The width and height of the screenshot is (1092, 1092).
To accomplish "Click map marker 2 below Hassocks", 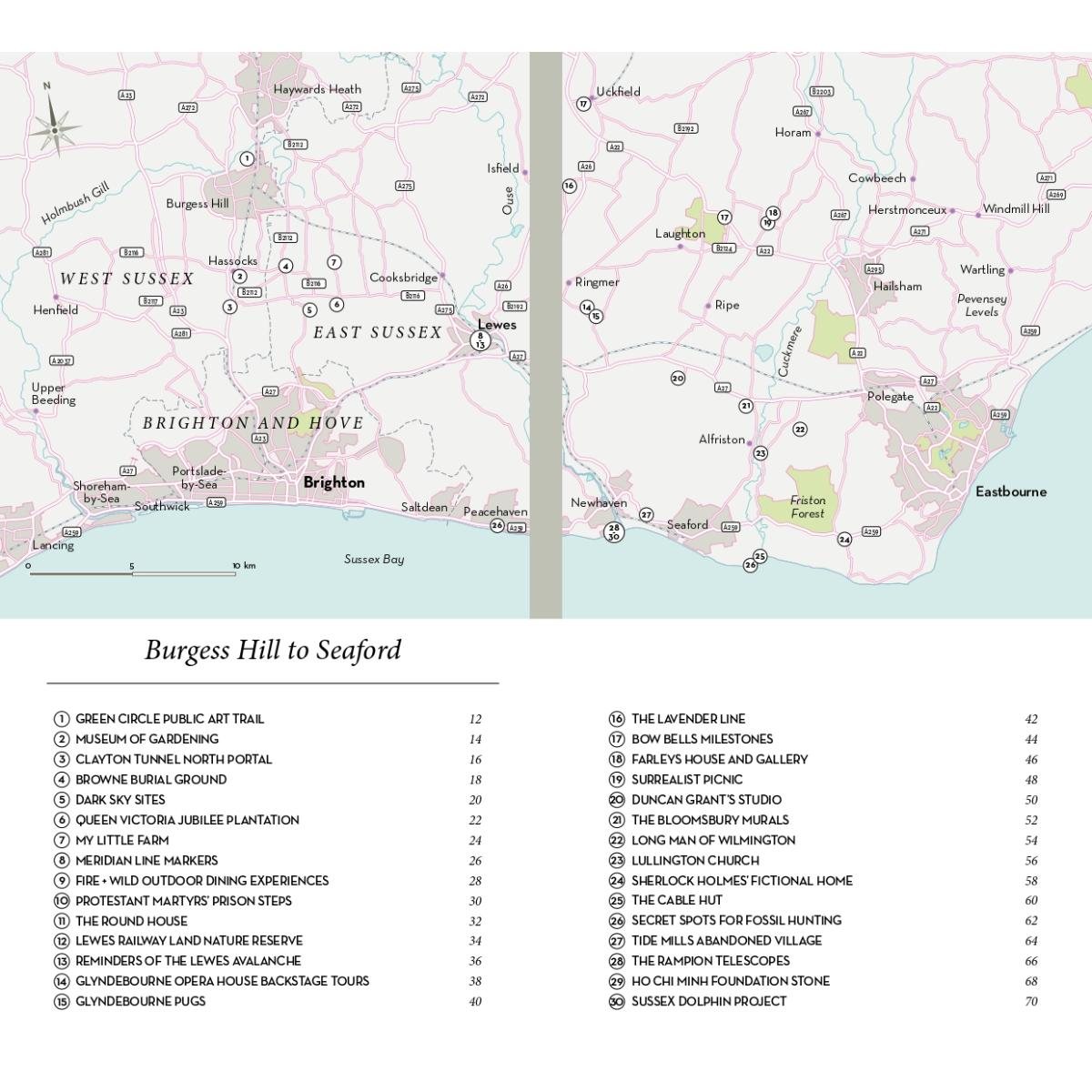I will [239, 277].
